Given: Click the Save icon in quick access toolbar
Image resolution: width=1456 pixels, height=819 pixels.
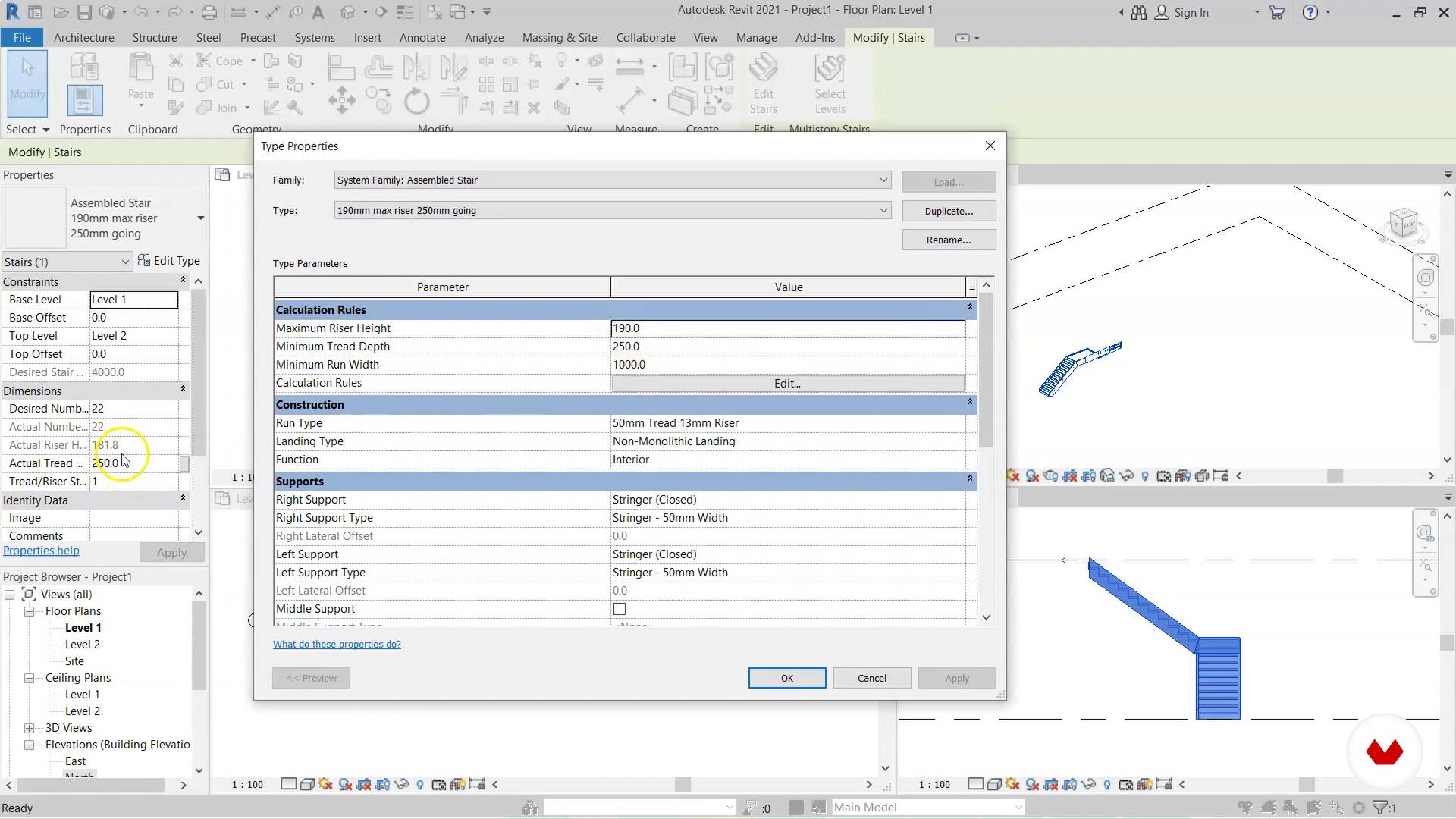Looking at the screenshot, I should (x=84, y=12).
